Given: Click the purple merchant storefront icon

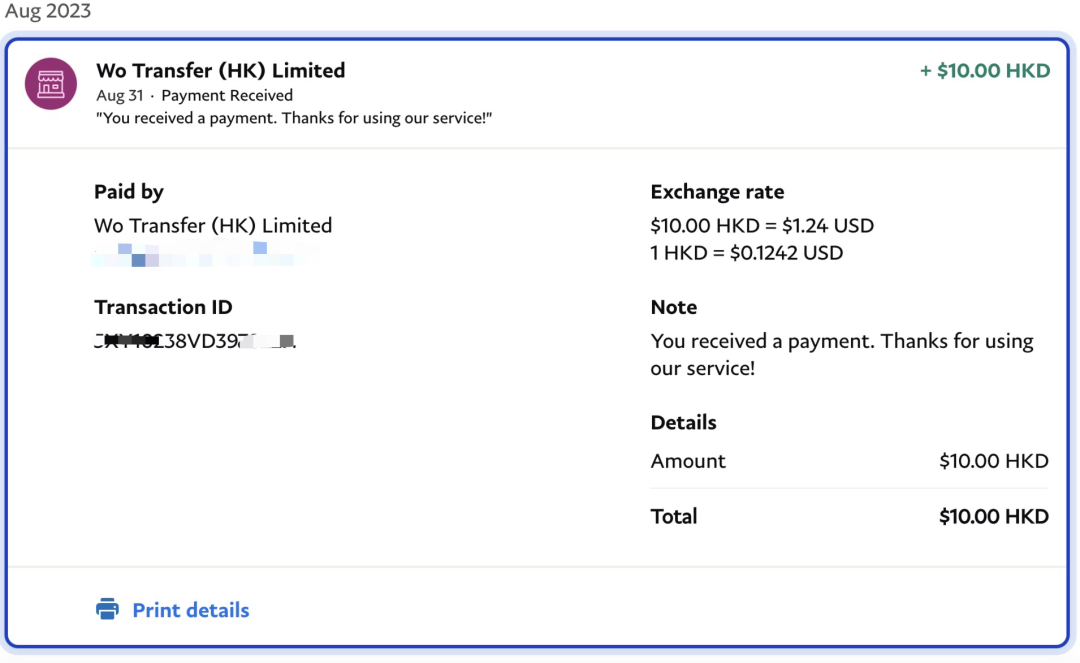Looking at the screenshot, I should click(51, 84).
